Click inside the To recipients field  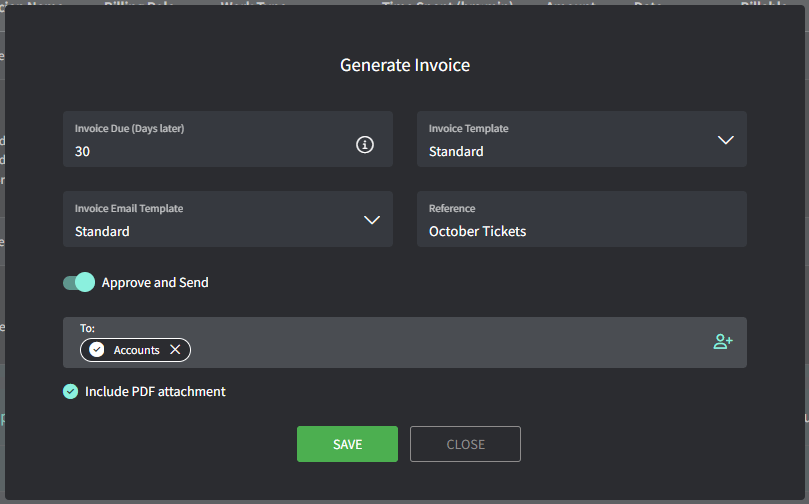404,343
